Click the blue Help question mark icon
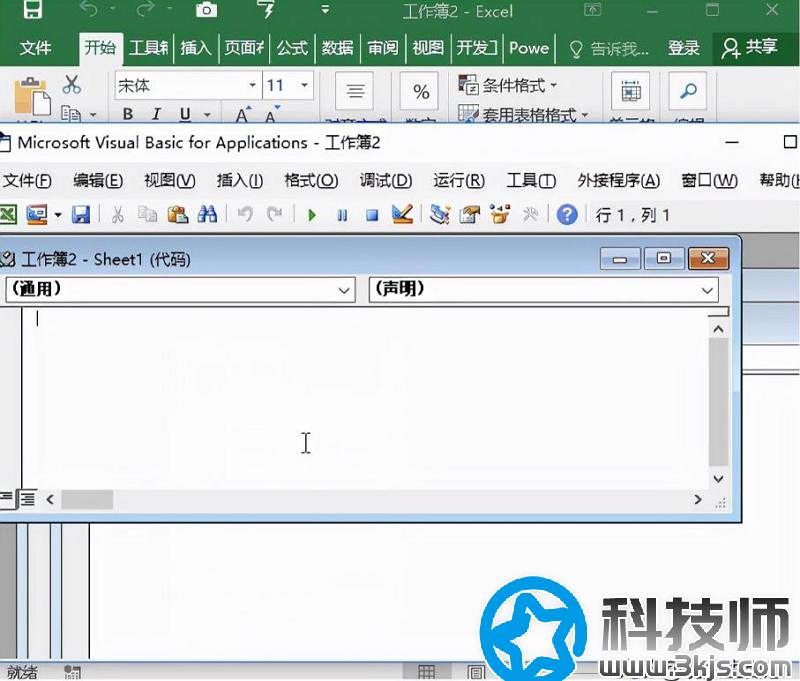This screenshot has height=681, width=800. point(567,215)
